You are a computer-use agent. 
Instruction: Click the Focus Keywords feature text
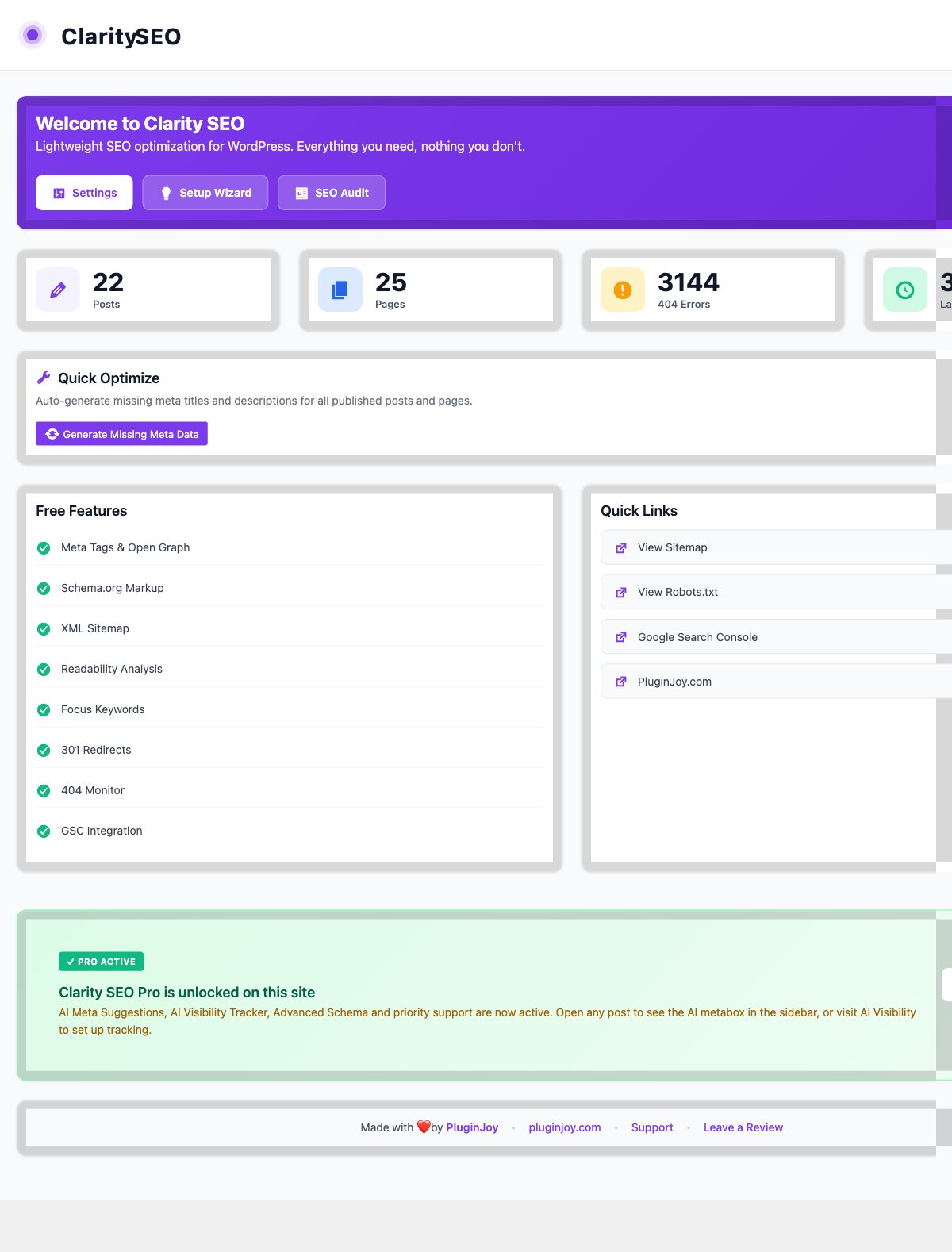pyautogui.click(x=103, y=709)
